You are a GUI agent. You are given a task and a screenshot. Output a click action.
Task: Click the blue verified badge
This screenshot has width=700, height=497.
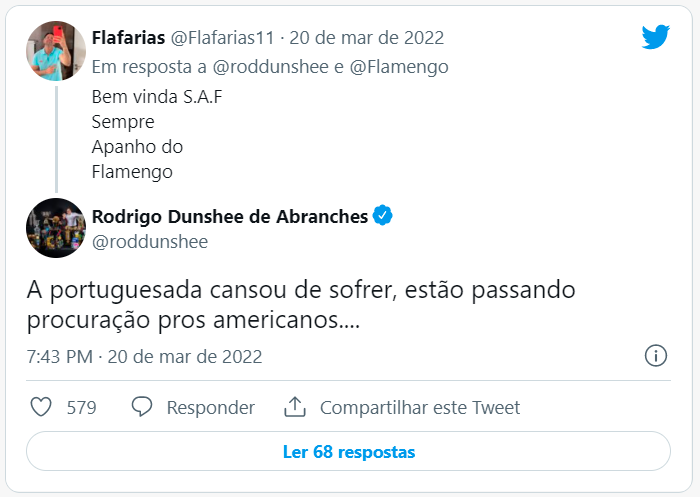[383, 216]
